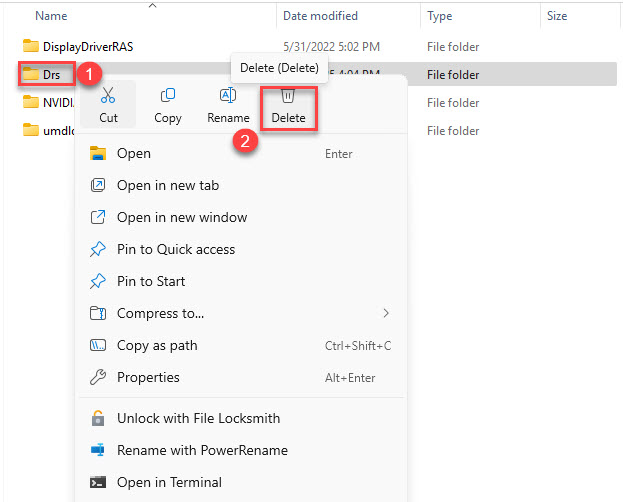Click the Delete trash can icon
Screen dimensions: 623x502
(x=287, y=96)
